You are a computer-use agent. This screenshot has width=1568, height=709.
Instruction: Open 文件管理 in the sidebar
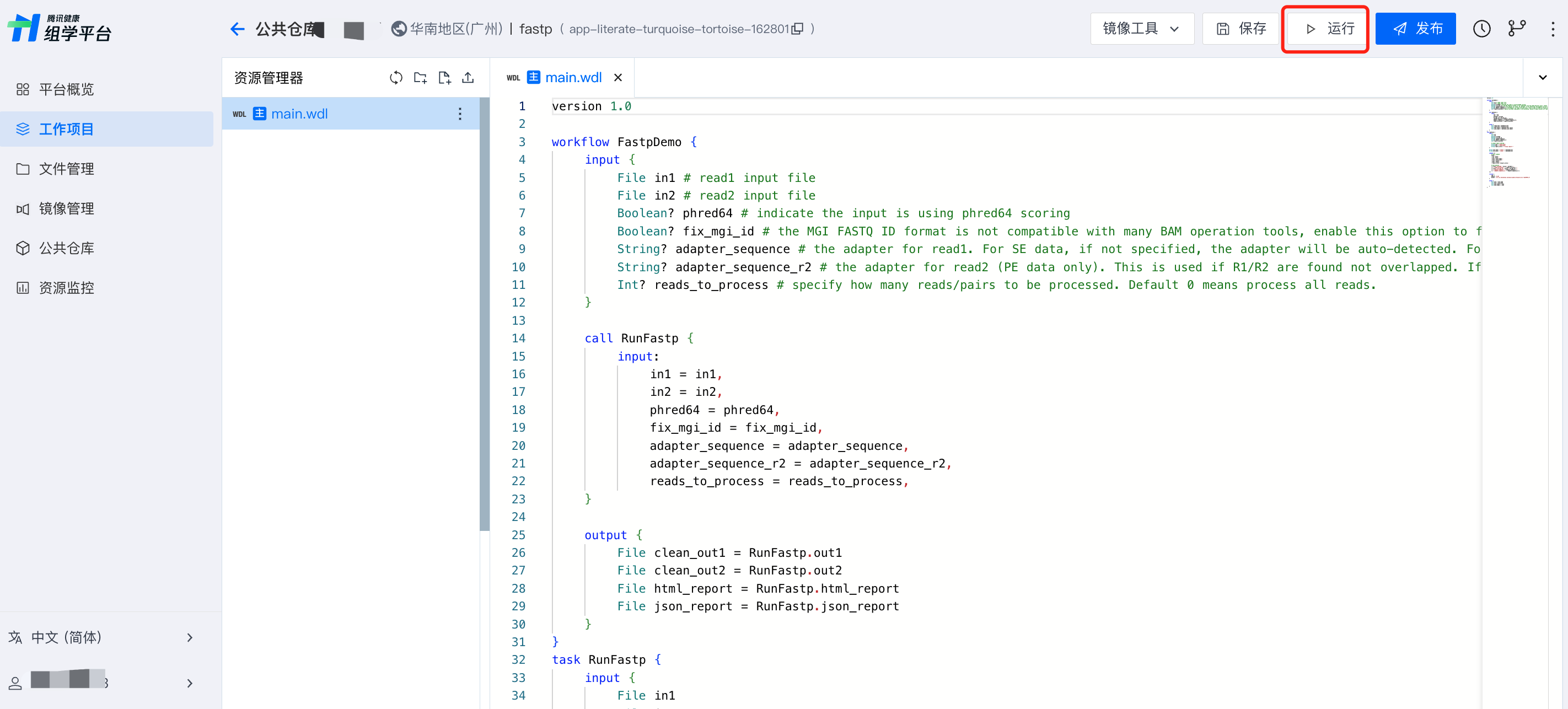click(66, 169)
